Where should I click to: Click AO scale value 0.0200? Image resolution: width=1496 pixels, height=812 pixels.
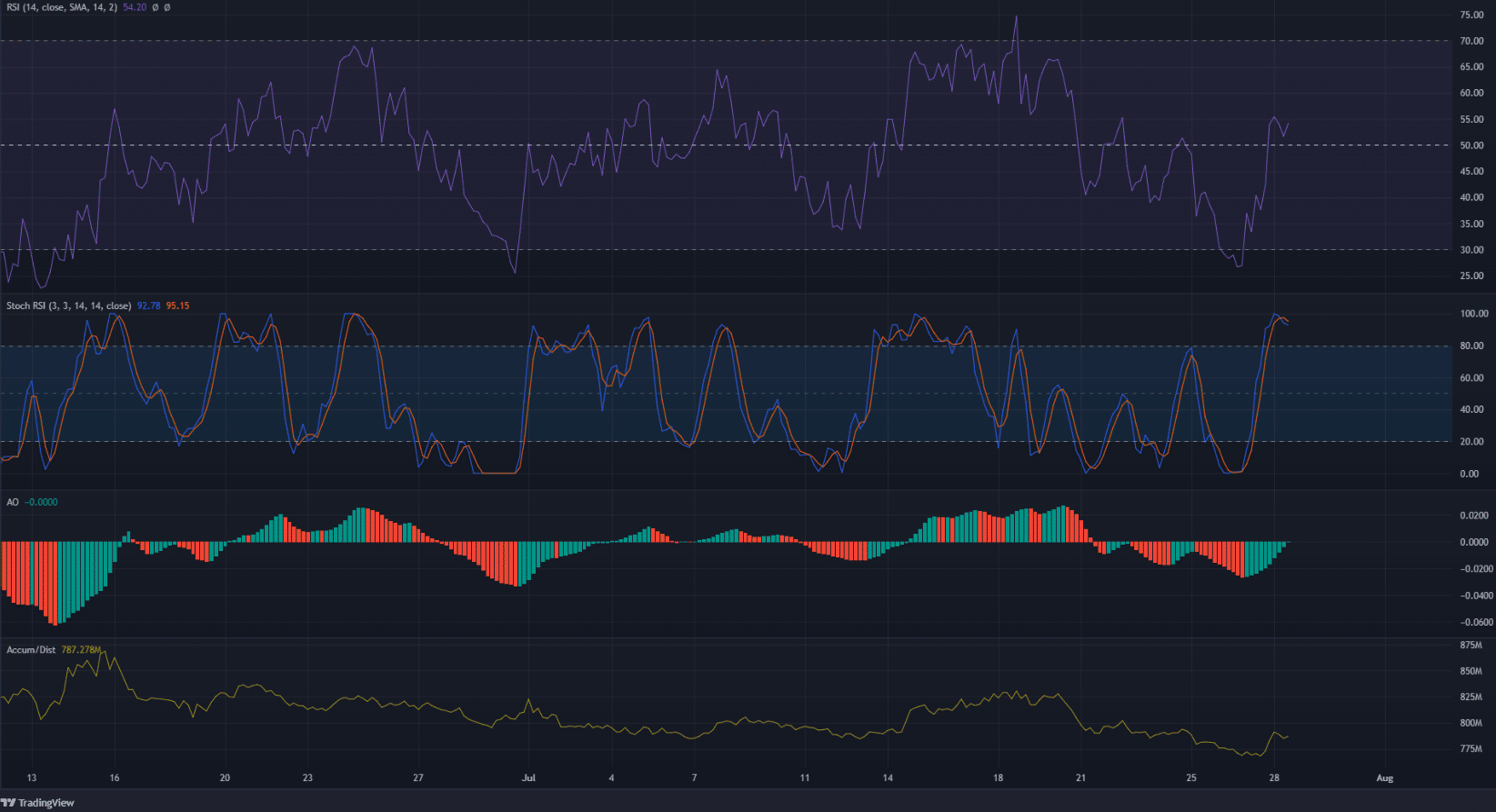coord(1474,516)
